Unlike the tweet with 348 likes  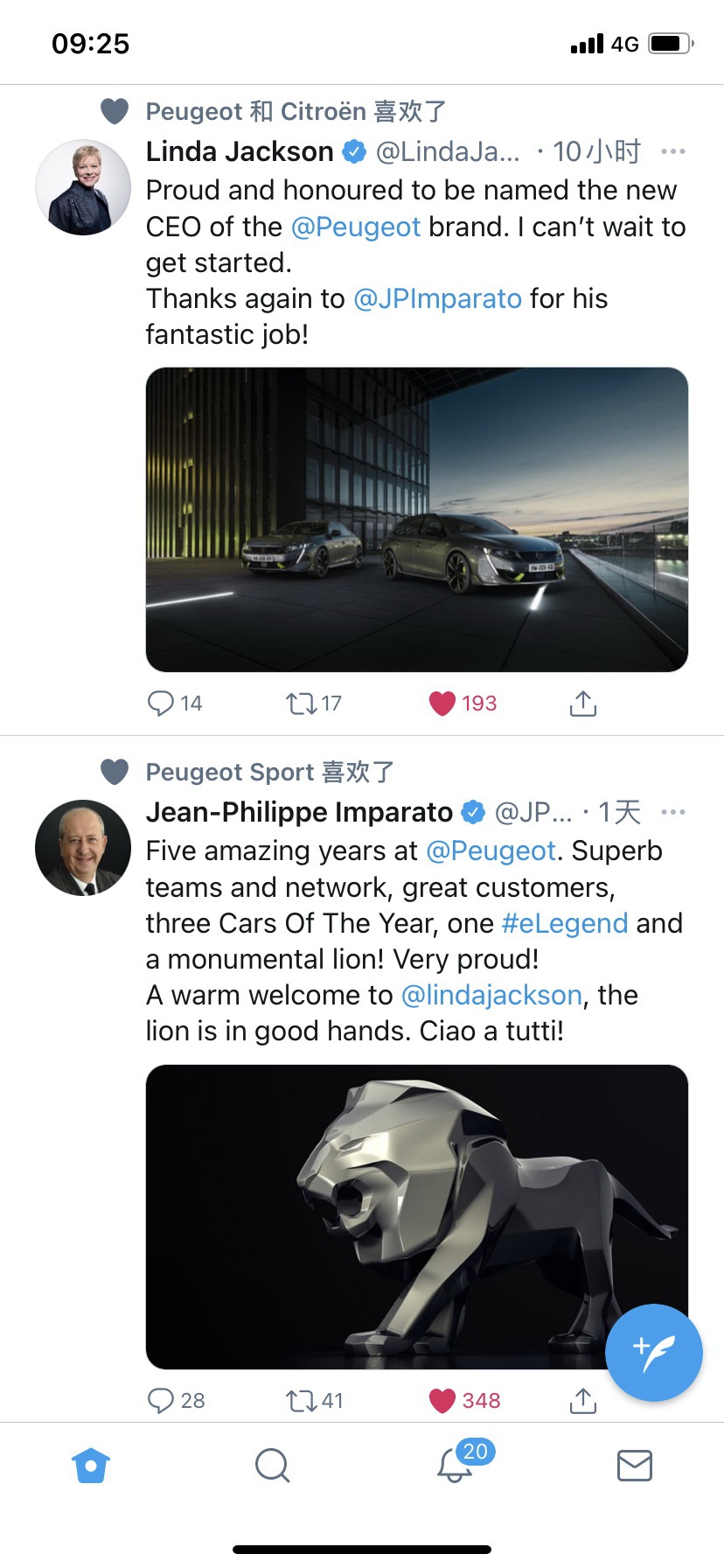click(442, 1401)
